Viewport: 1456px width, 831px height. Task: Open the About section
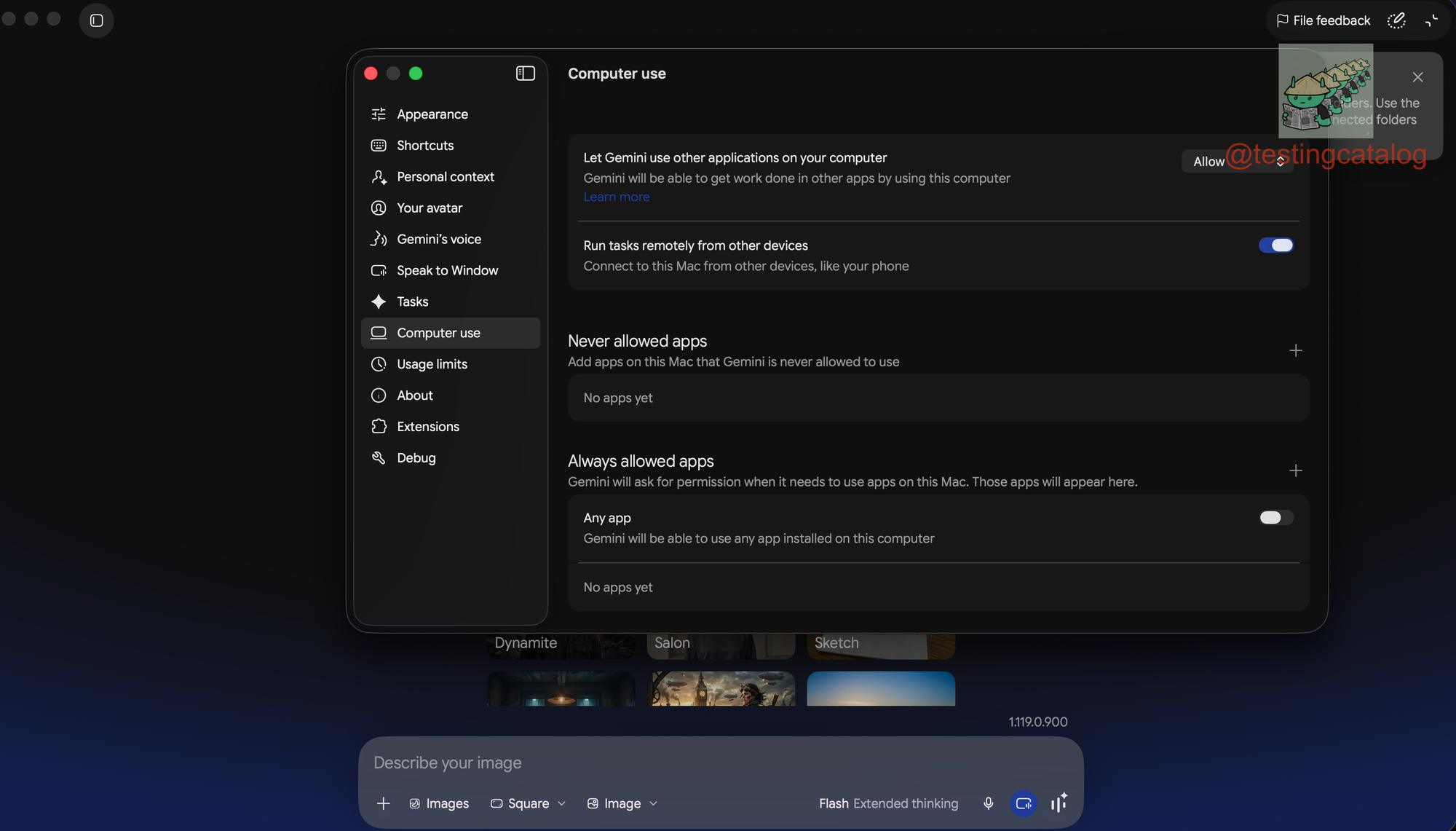coord(450,395)
